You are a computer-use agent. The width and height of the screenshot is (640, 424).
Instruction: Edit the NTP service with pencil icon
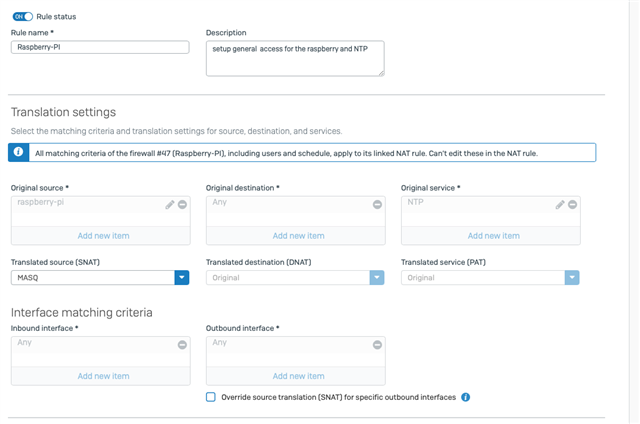tap(560, 204)
